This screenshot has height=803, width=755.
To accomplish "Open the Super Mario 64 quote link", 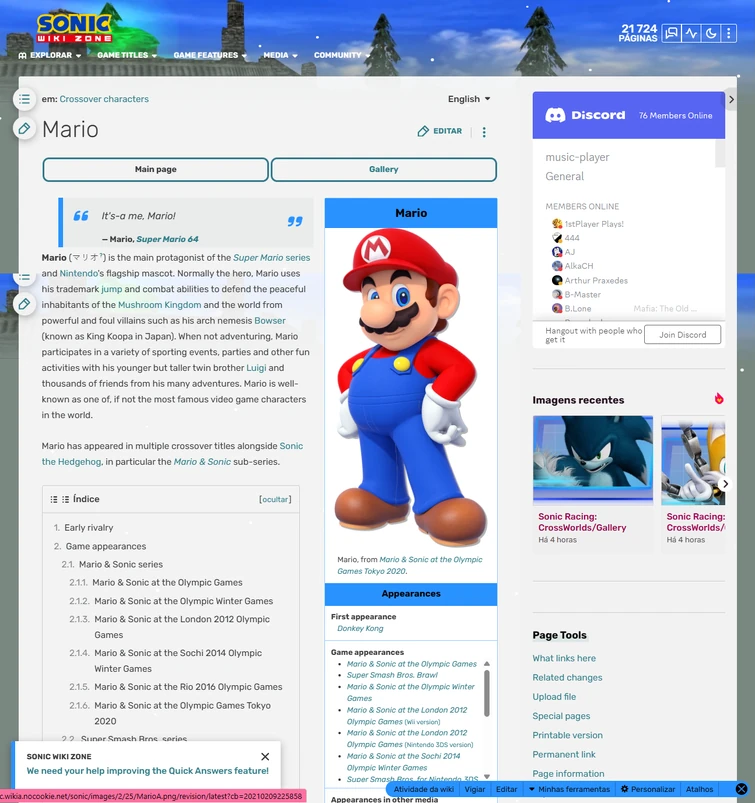I will (x=167, y=239).
